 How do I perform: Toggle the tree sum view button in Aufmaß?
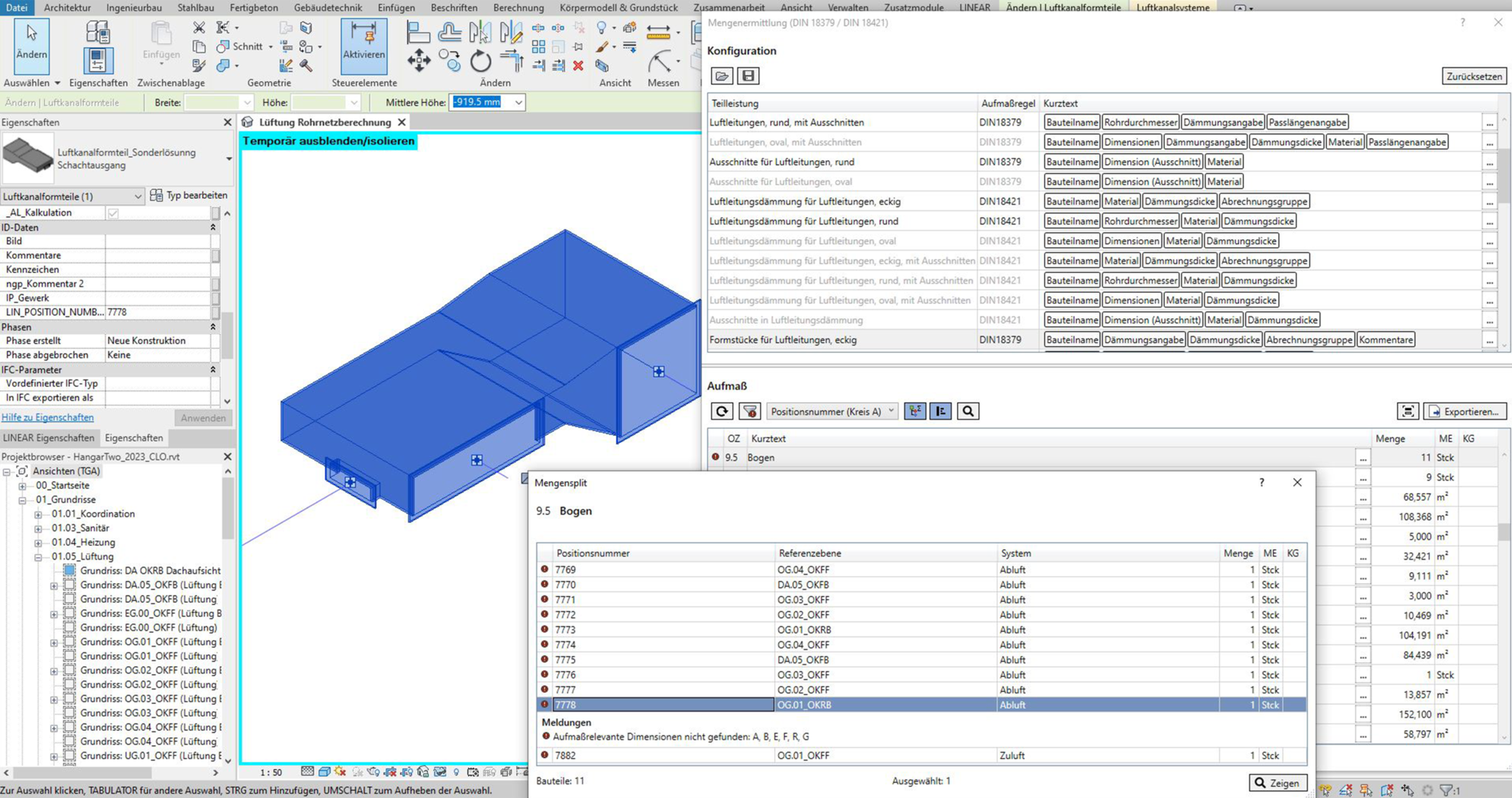point(915,411)
